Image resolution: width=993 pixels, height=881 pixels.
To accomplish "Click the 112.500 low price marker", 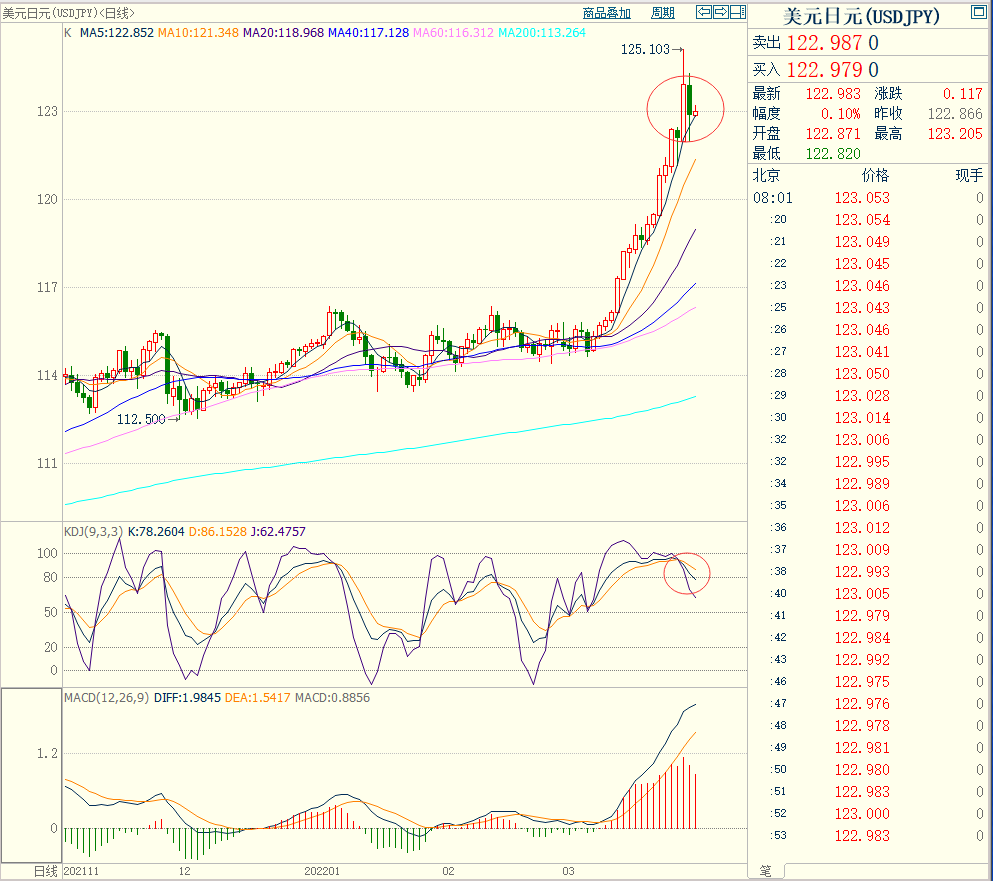I will point(141,419).
